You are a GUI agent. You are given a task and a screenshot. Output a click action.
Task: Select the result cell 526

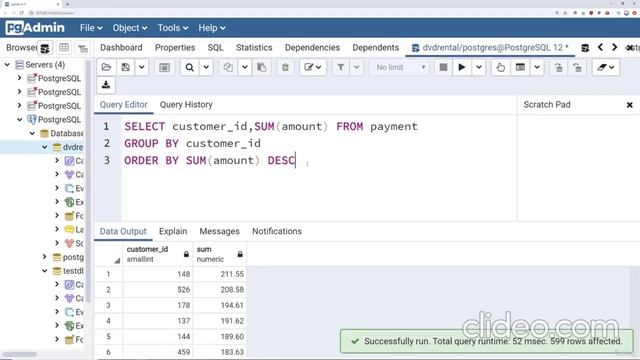(x=158, y=289)
